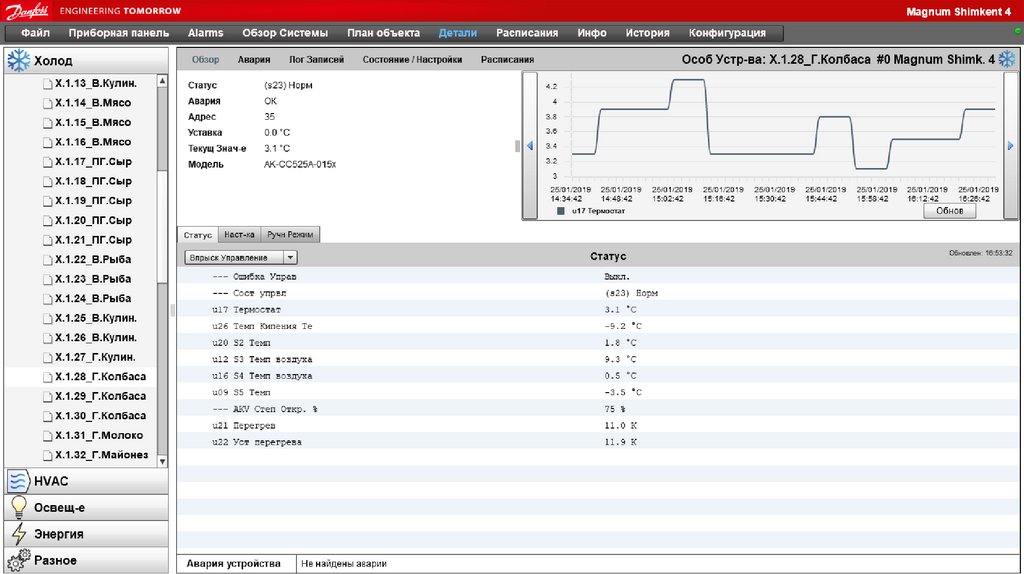
Task: Select X.1.29_Г.Колбаса in the device tree
Action: pyautogui.click(x=100, y=396)
